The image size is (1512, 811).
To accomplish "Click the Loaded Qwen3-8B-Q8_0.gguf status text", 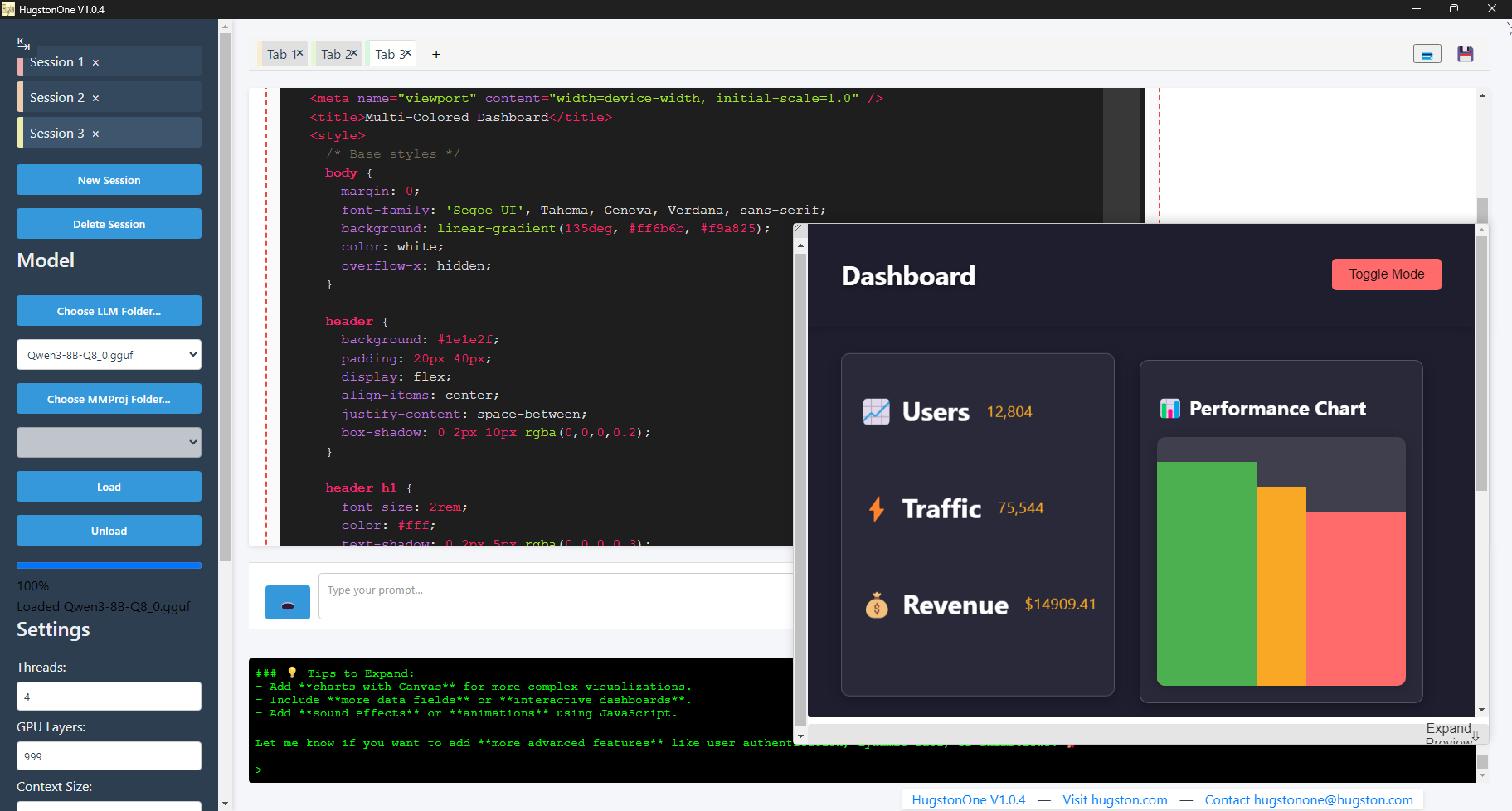I will 104,607.
